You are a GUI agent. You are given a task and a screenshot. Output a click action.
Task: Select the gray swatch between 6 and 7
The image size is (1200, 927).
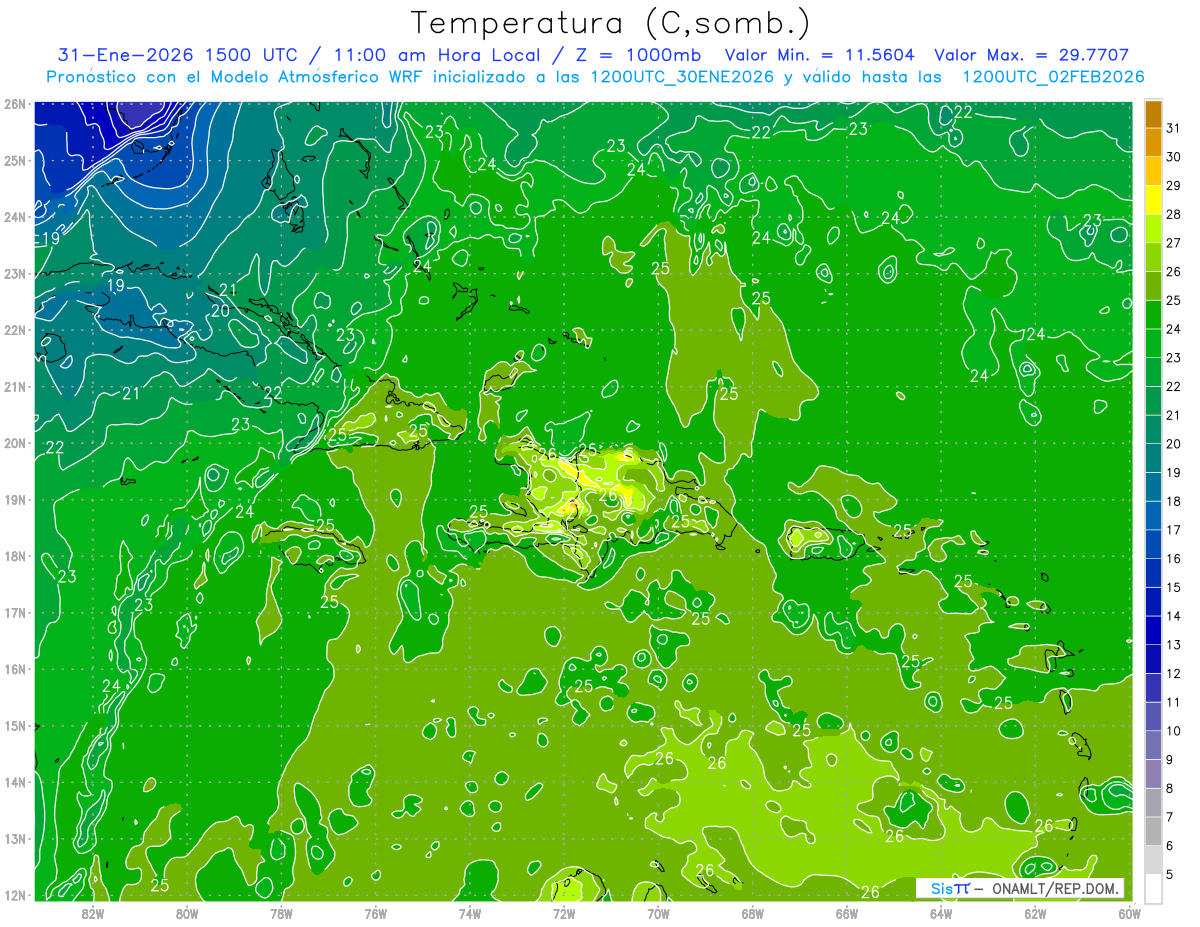1153,830
